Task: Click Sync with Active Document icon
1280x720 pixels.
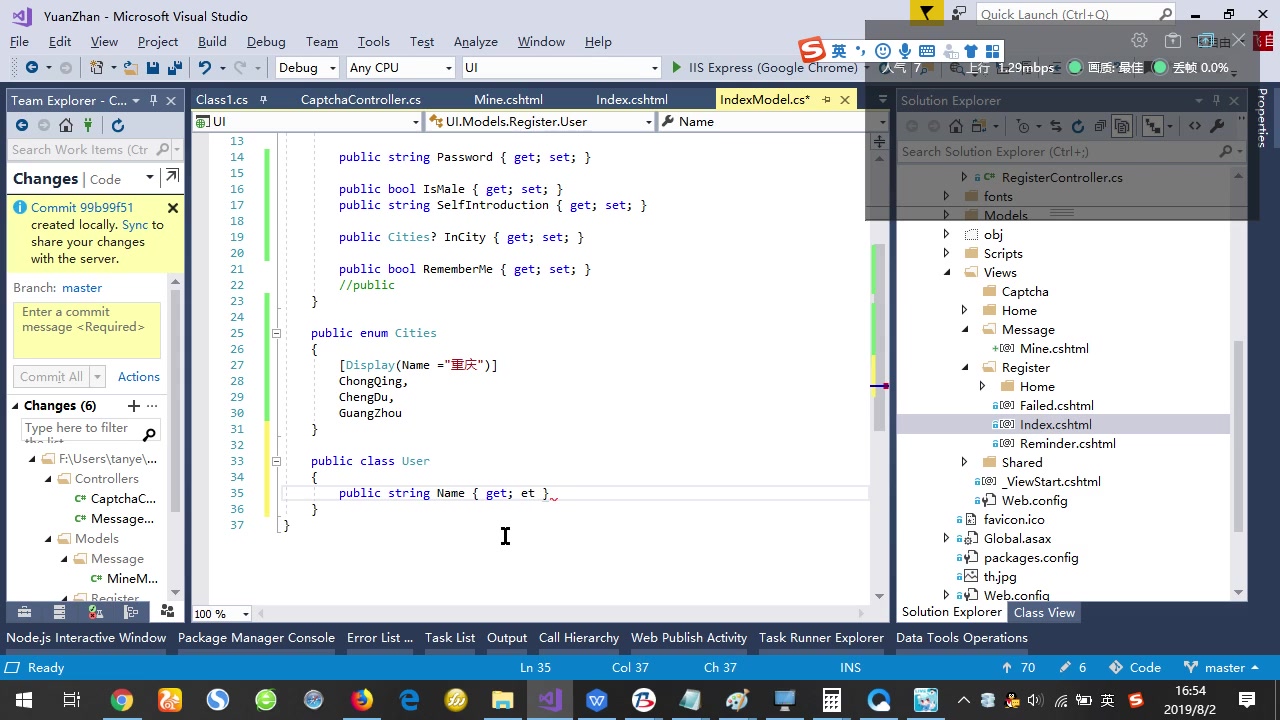Action: point(1055,126)
